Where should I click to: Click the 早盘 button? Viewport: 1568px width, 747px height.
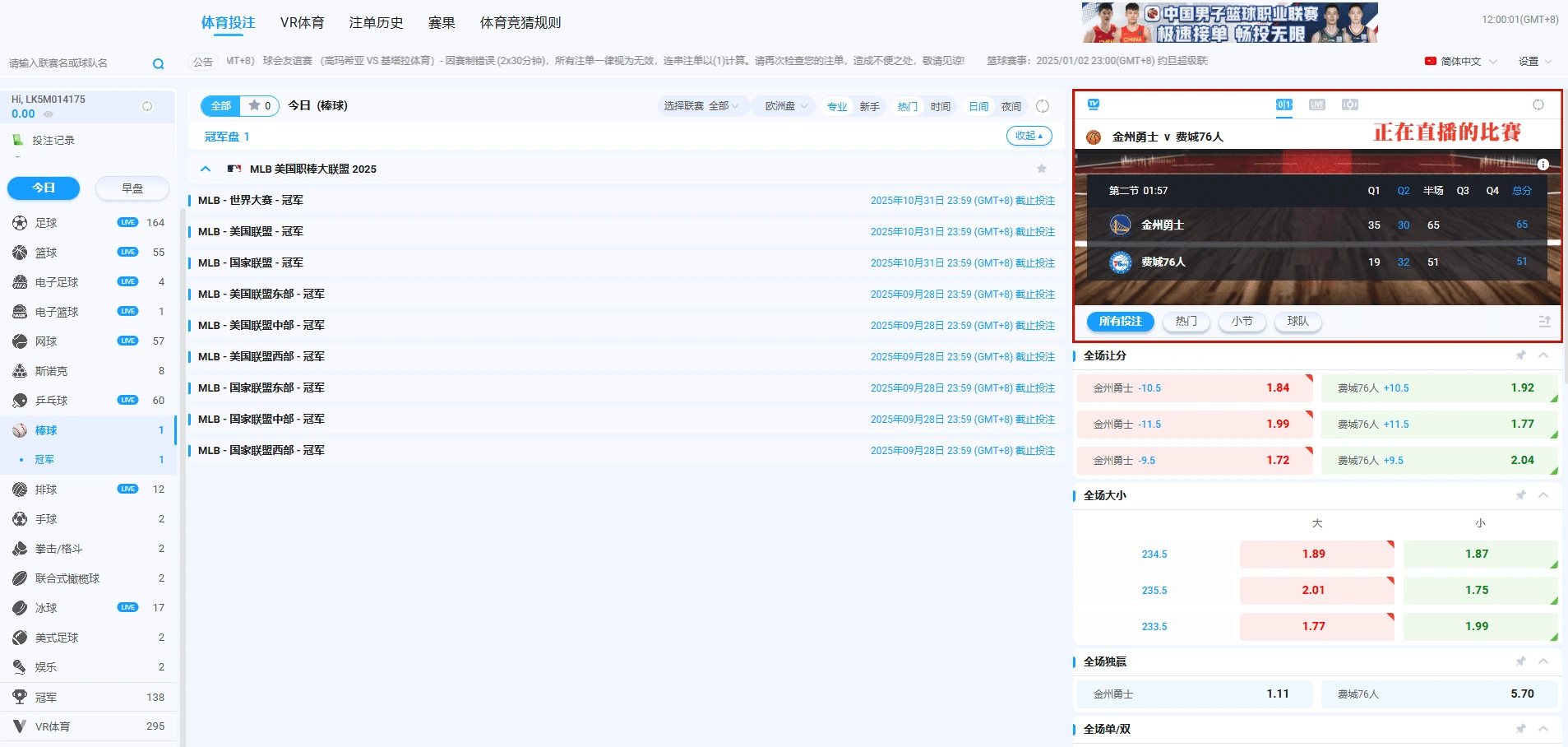pos(132,188)
